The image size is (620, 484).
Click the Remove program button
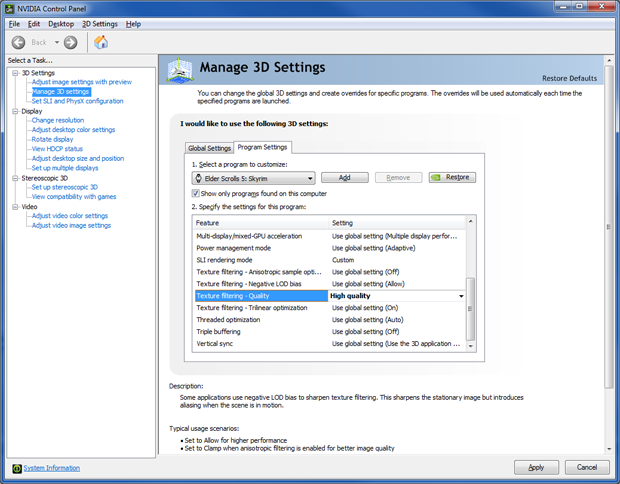coord(398,178)
